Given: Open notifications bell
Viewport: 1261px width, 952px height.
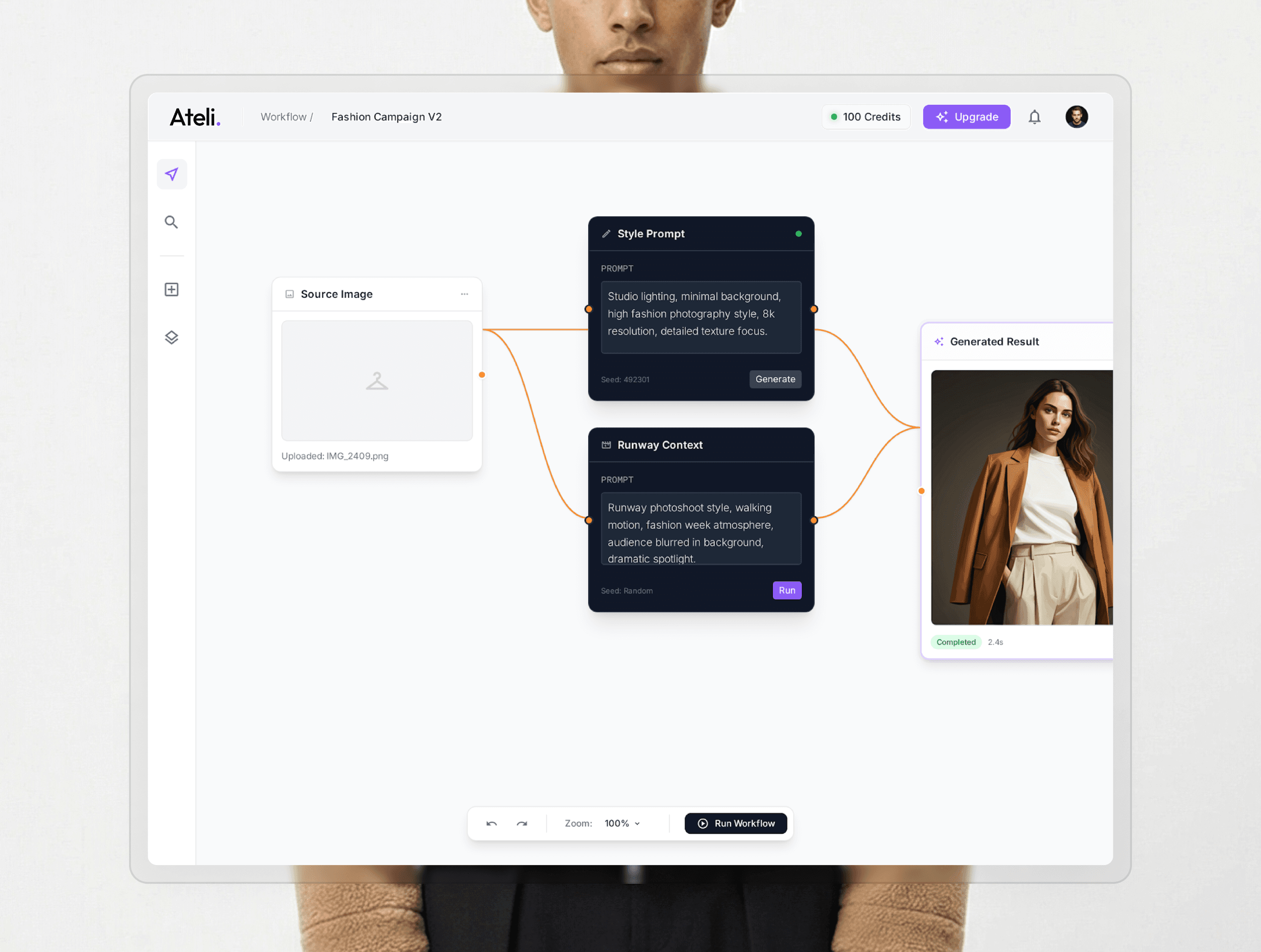Looking at the screenshot, I should click(1034, 117).
